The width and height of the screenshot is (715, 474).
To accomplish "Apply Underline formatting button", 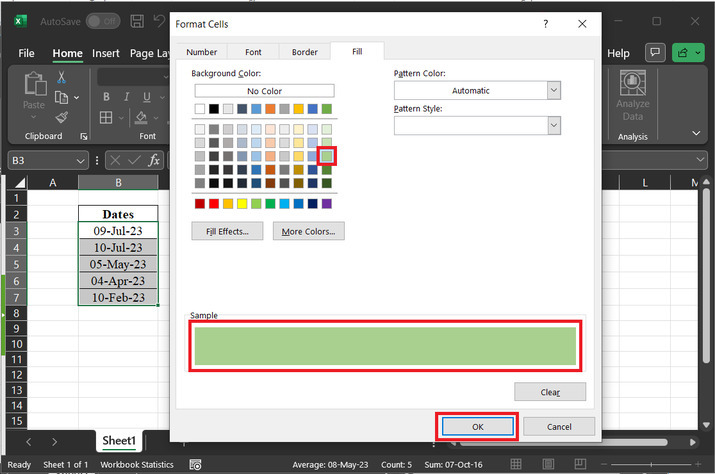I will tap(147, 97).
